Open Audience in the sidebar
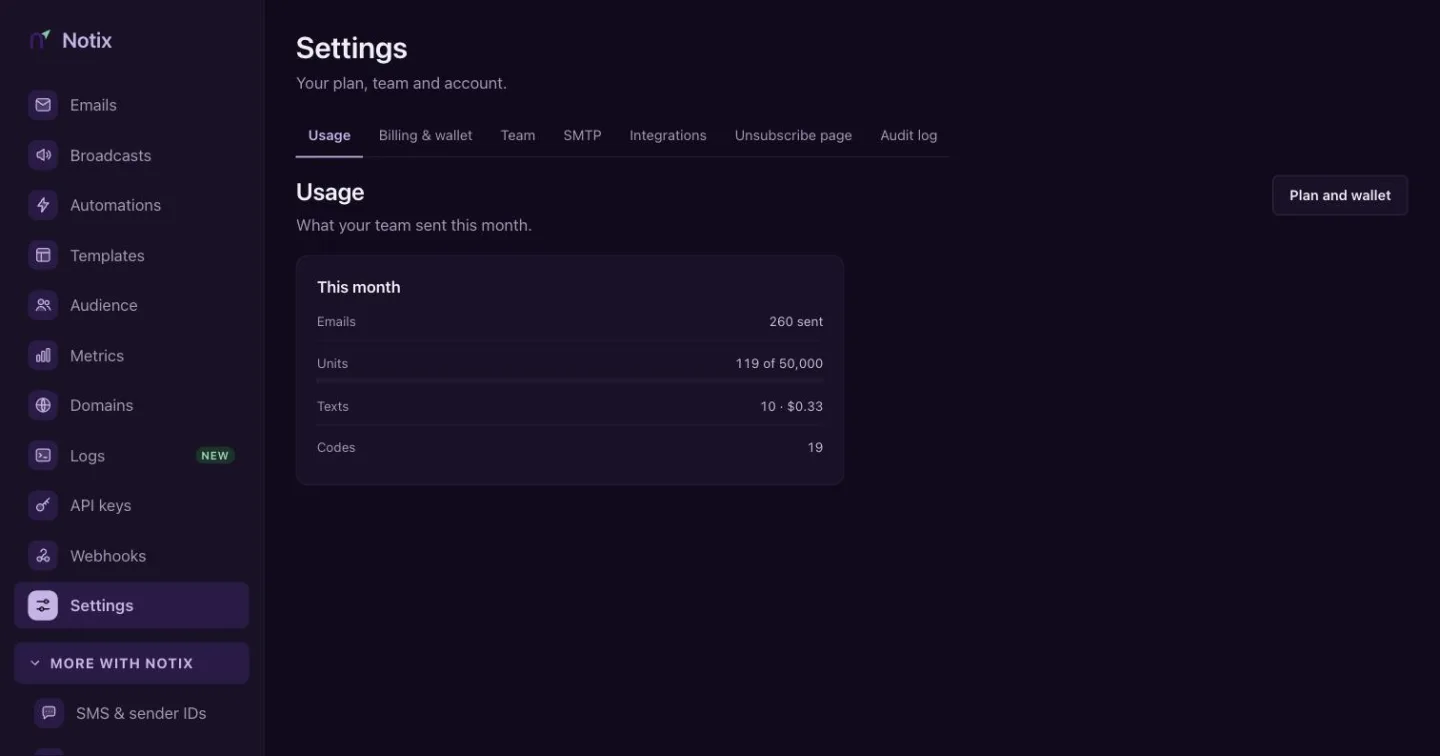Screen dimensions: 1440x756 pyautogui.click(x=131, y=305)
